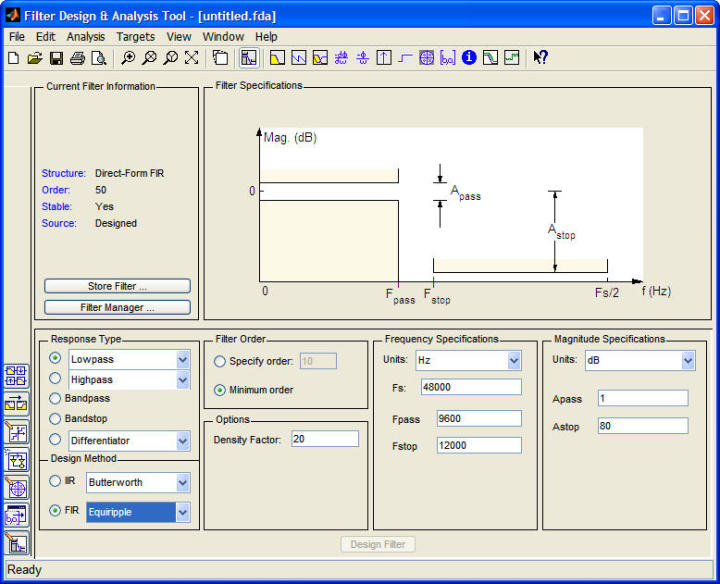This screenshot has width=720, height=584.
Task: Open the Lowpass type dropdown
Action: (183, 359)
